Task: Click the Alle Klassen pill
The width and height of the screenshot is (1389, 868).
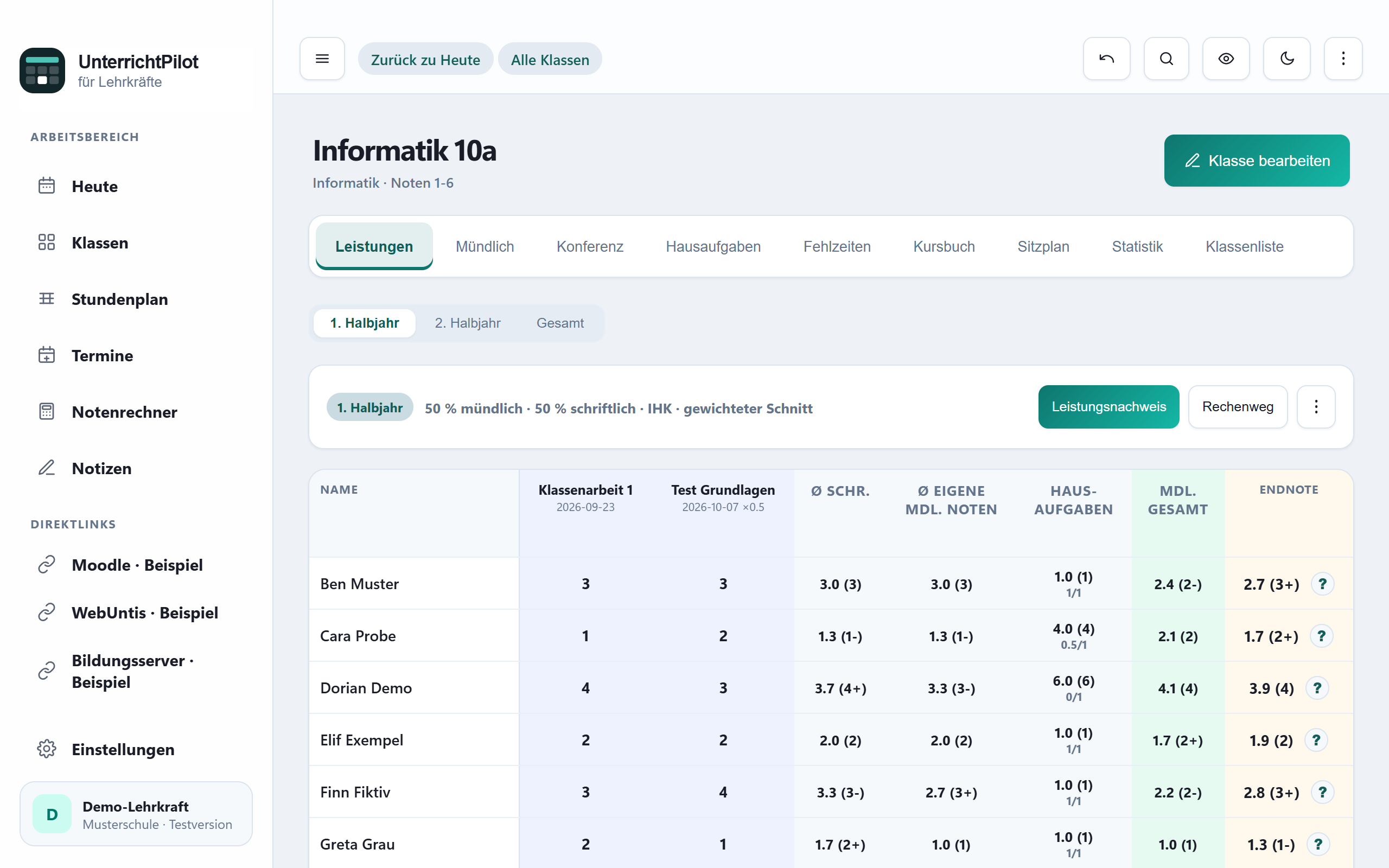Action: coord(550,59)
